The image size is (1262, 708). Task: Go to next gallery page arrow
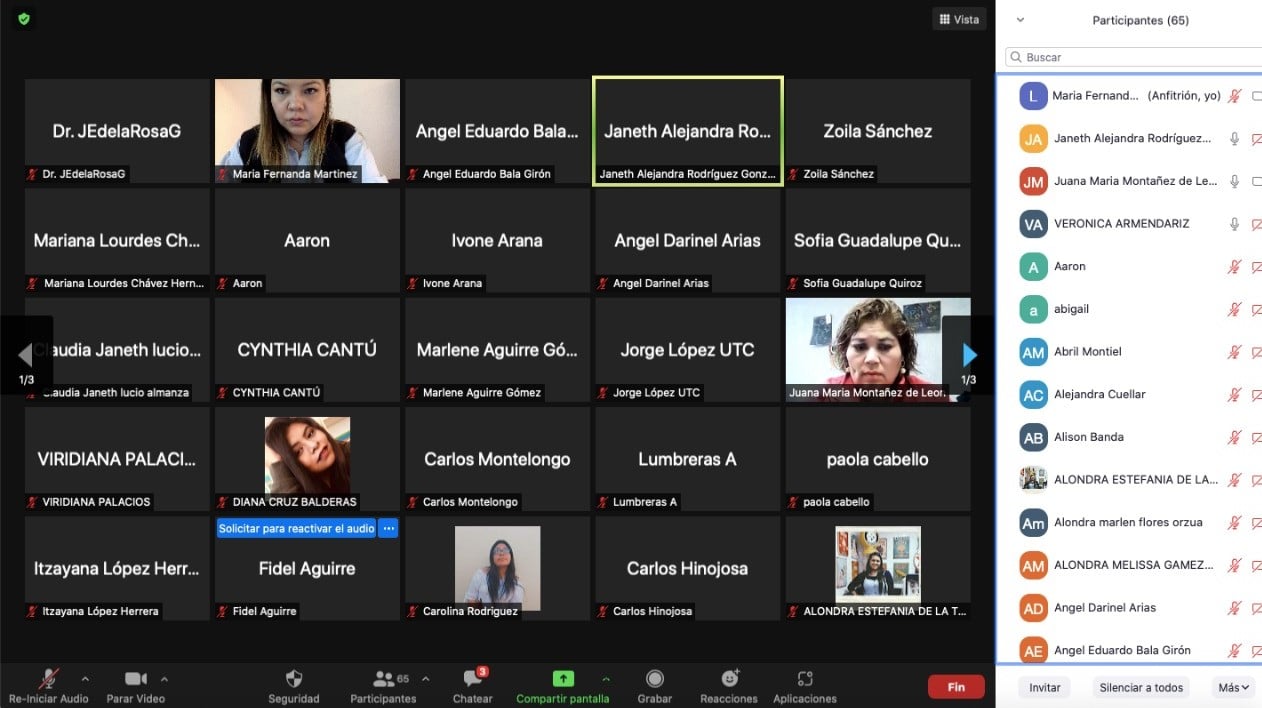click(x=968, y=355)
